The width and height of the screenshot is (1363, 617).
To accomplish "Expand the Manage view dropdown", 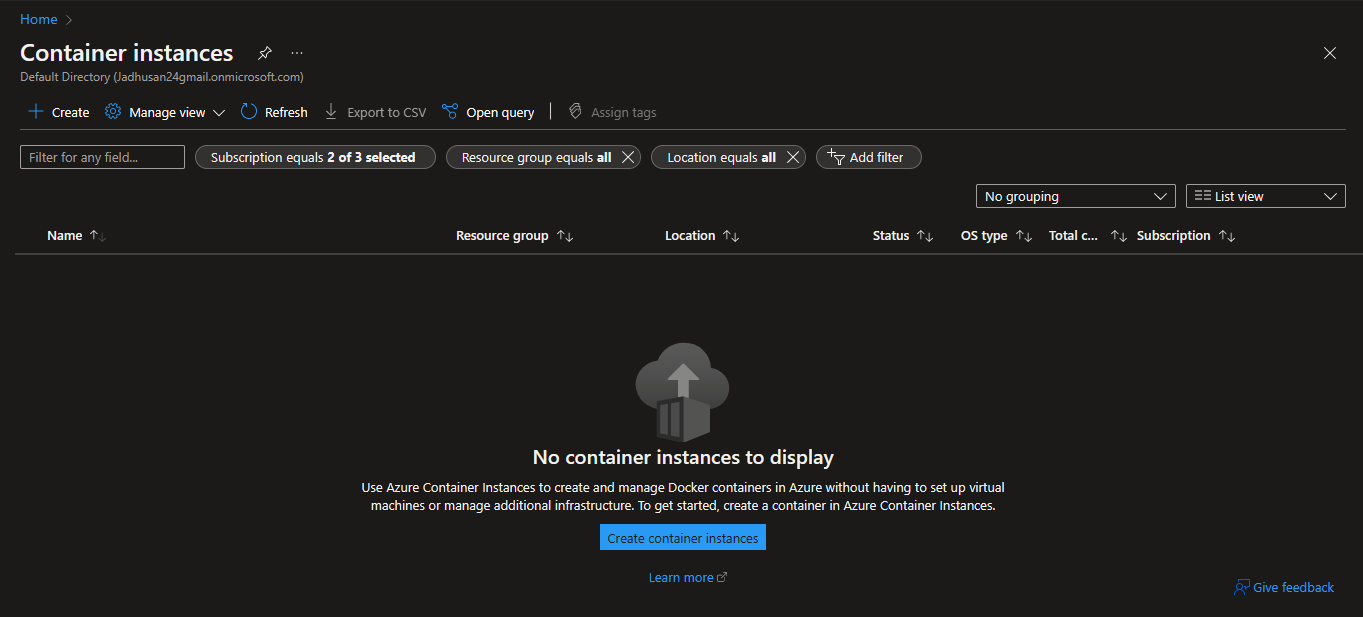I will coord(219,112).
